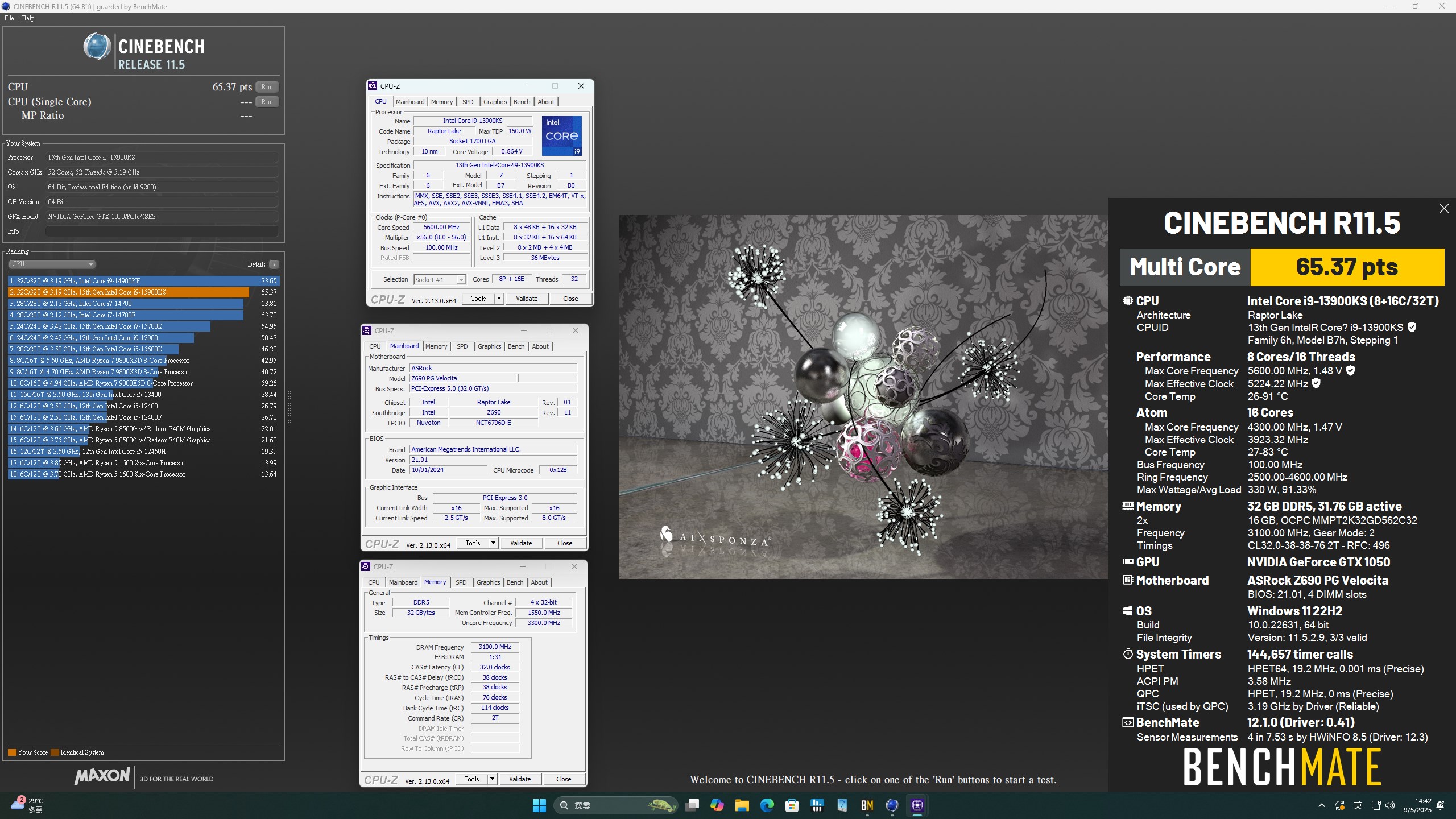Select the CPU-Z chip taskbar icon

point(917,805)
